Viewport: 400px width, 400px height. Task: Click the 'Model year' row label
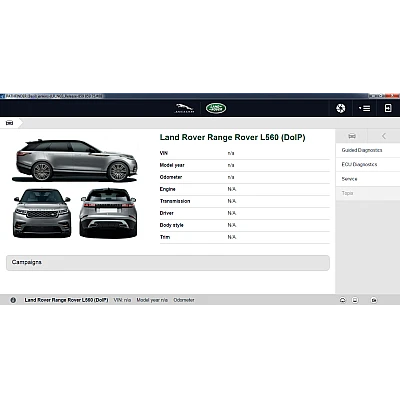click(172, 165)
